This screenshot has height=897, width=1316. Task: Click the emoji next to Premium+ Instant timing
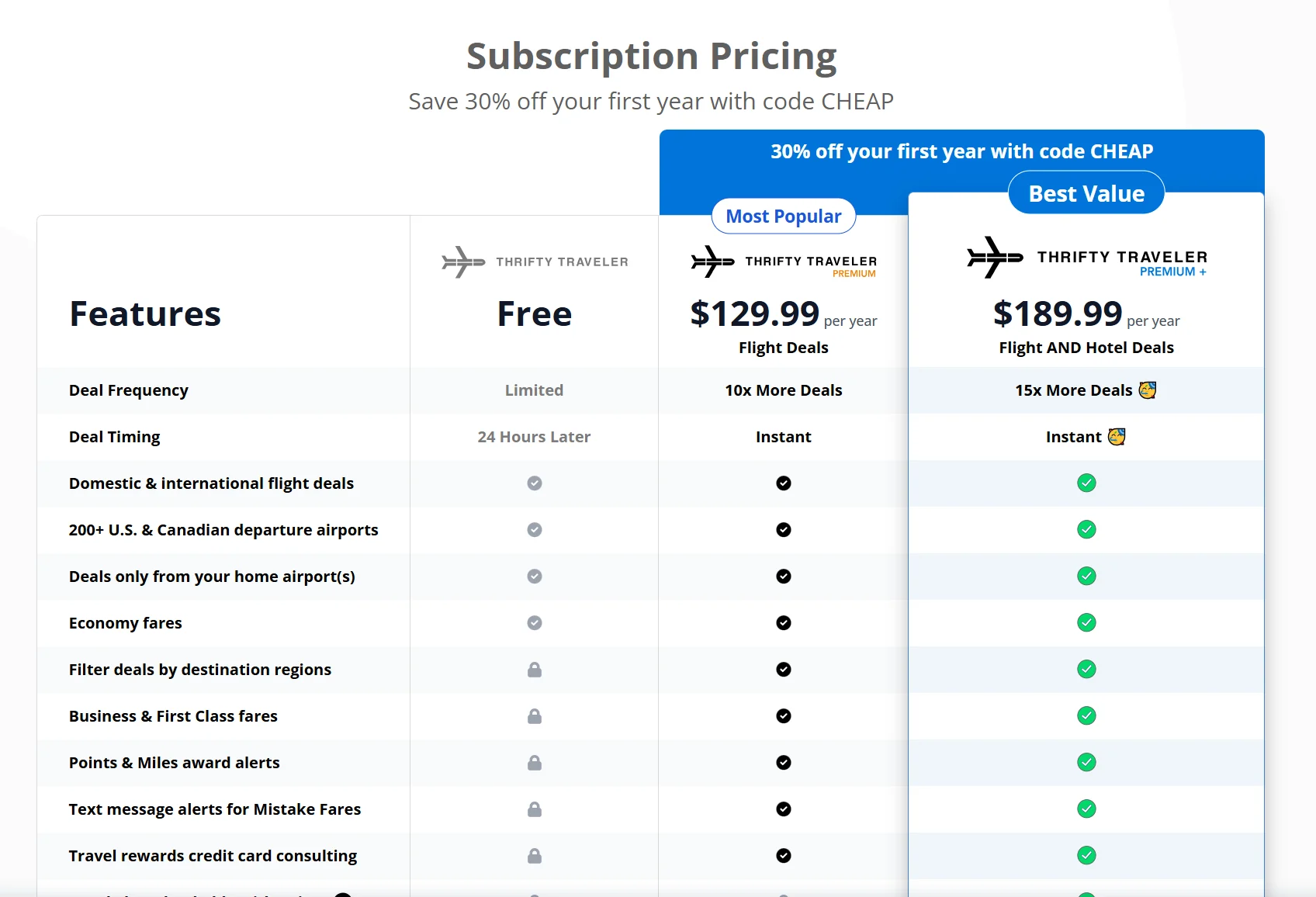pyautogui.click(x=1117, y=437)
